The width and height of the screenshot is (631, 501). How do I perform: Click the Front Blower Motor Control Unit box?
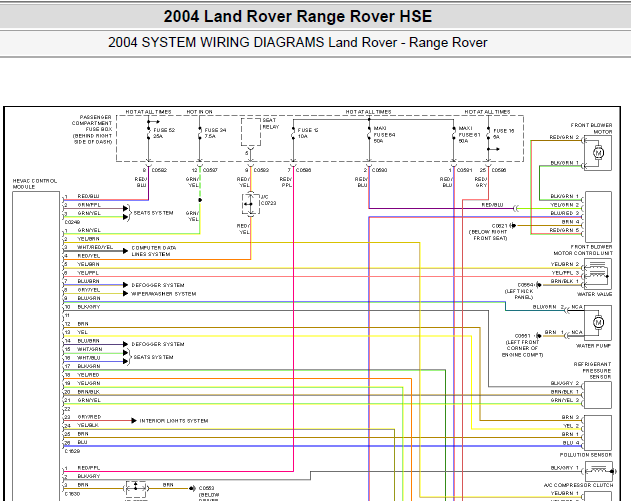click(598, 216)
